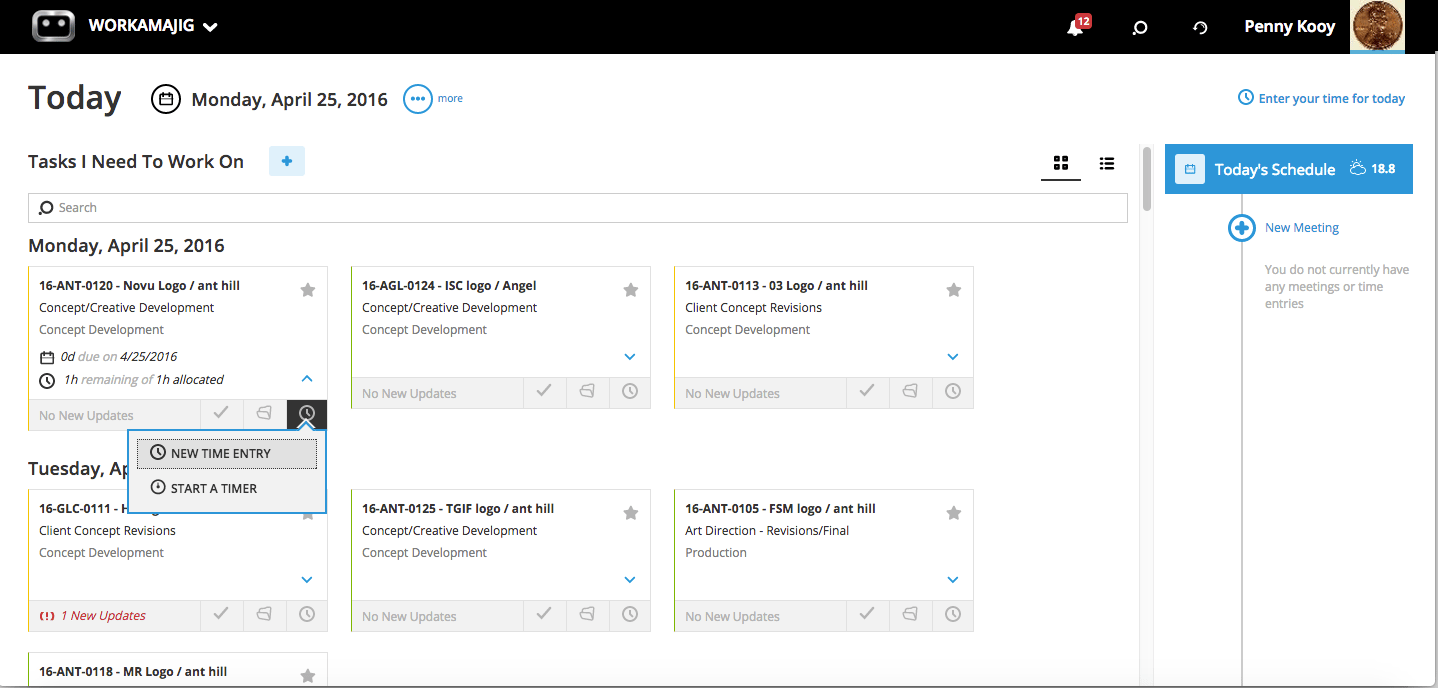The height and width of the screenshot is (688, 1438).
Task: Click the search magnifier in the top bar
Action: coord(1139,27)
